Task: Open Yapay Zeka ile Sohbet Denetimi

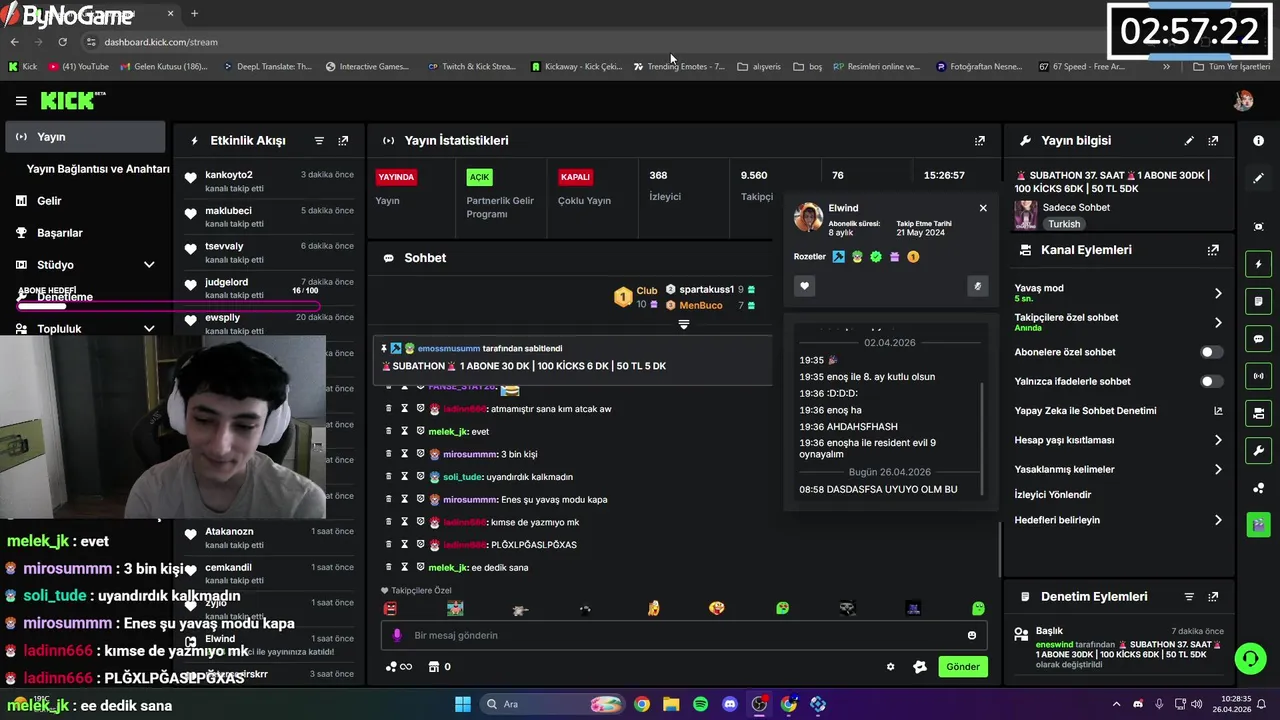Action: [x=1118, y=411]
